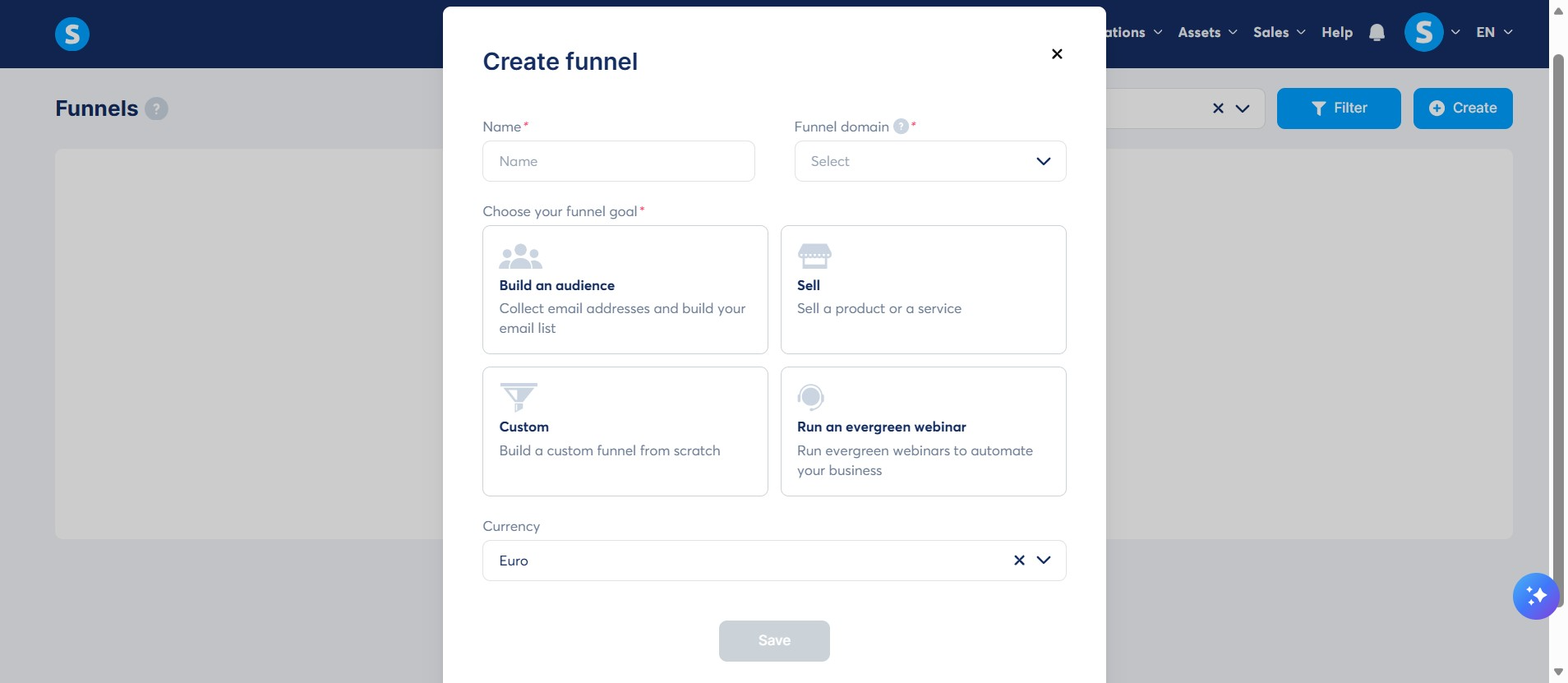This screenshot has width=1568, height=683.
Task: Click the Sell storefront icon
Action: pyautogui.click(x=814, y=256)
